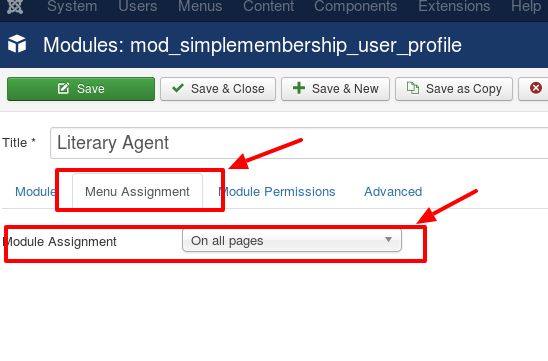The height and width of the screenshot is (361, 548).
Task: Click the Joomla logo icon
Action: pos(15,6)
